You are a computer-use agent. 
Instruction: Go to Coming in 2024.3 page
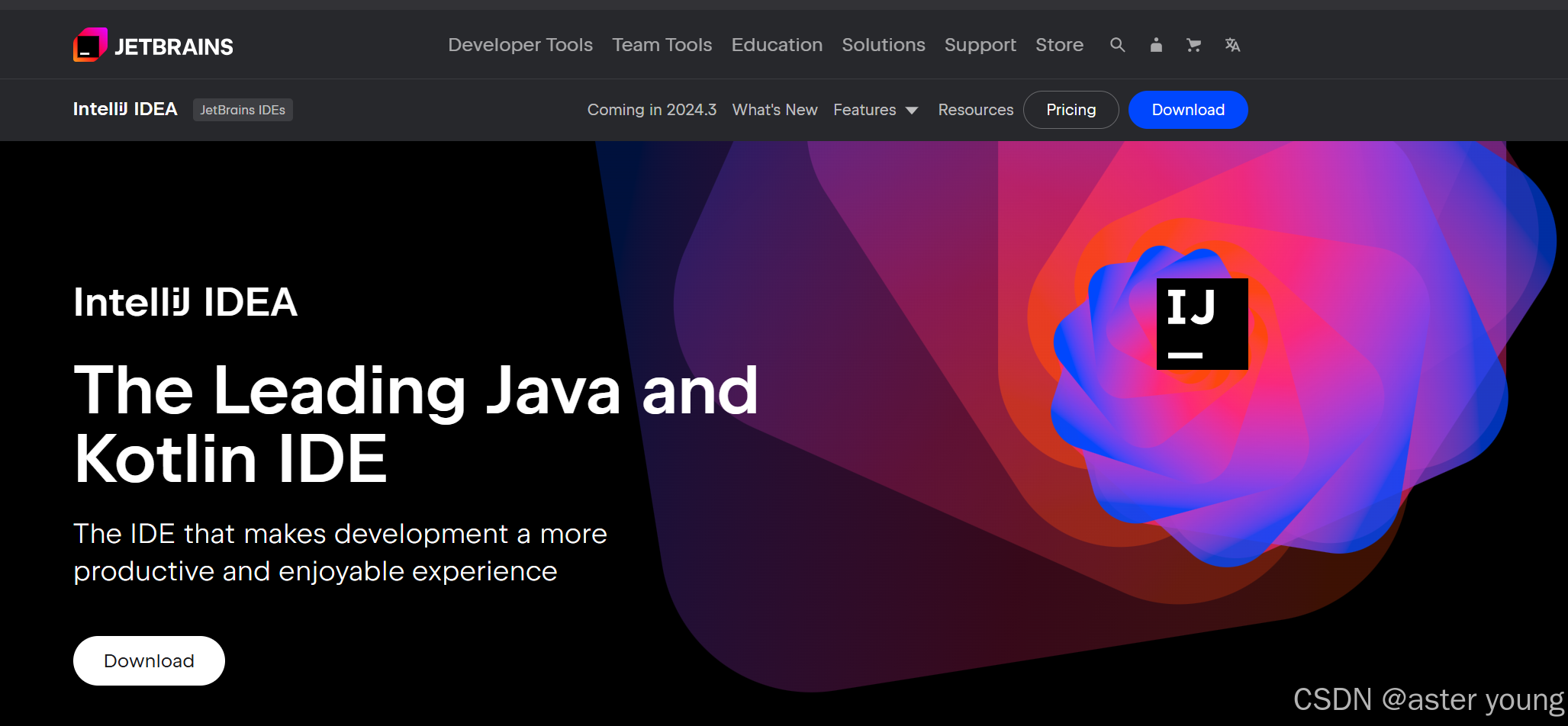point(652,110)
